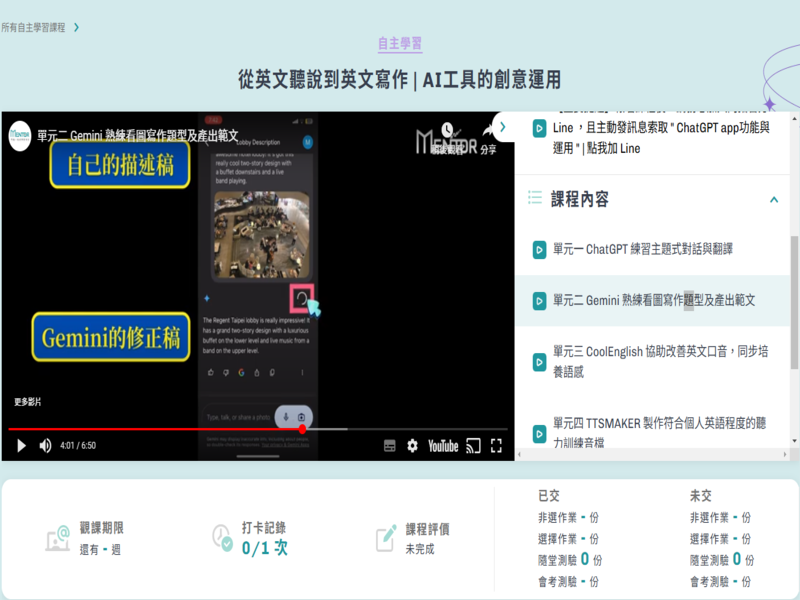Click the 課程評價 edit icon
The width and height of the screenshot is (800, 600).
[386, 538]
